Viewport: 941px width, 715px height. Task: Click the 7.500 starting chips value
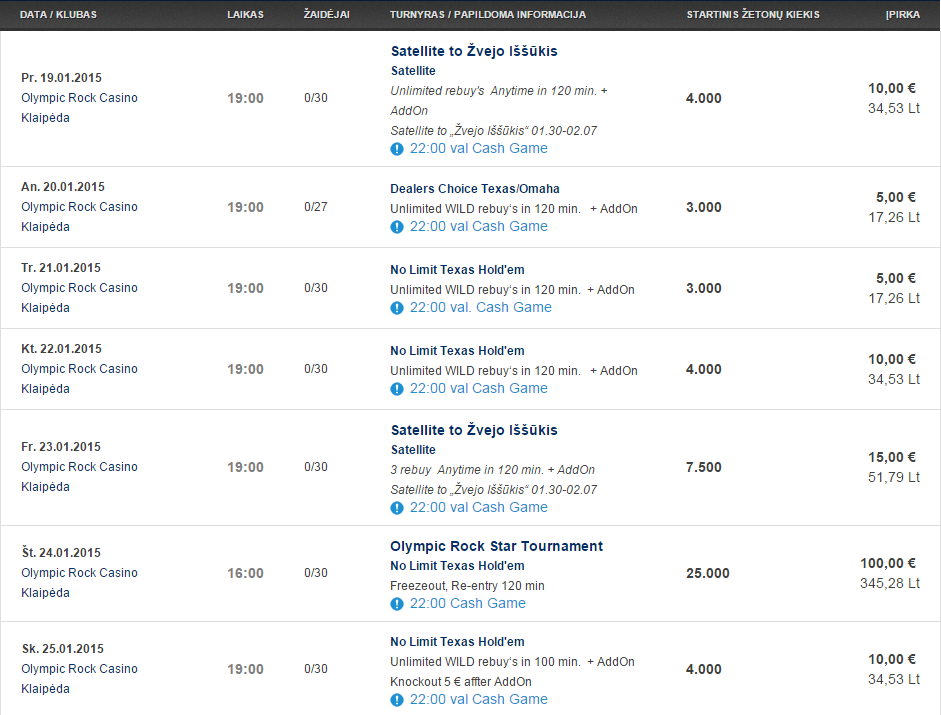tap(704, 467)
